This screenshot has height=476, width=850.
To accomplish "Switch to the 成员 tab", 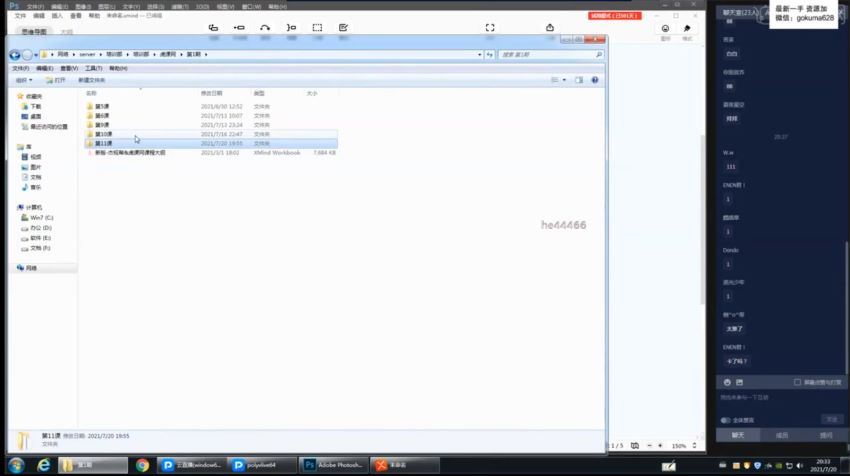I will (x=782, y=435).
